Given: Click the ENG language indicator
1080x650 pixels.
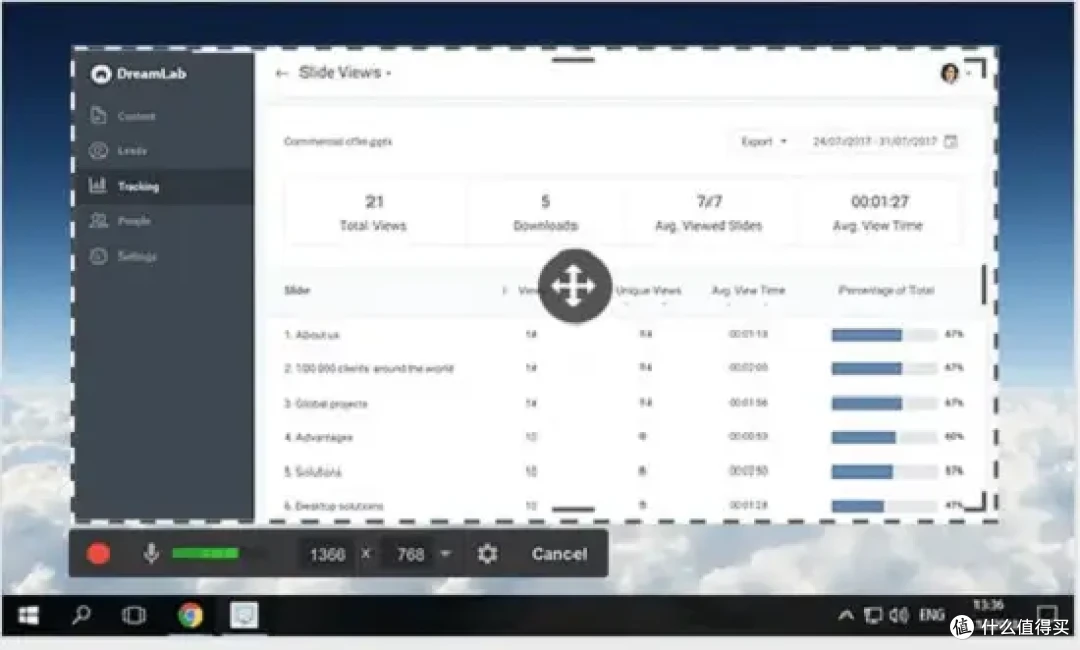Looking at the screenshot, I should point(931,615).
